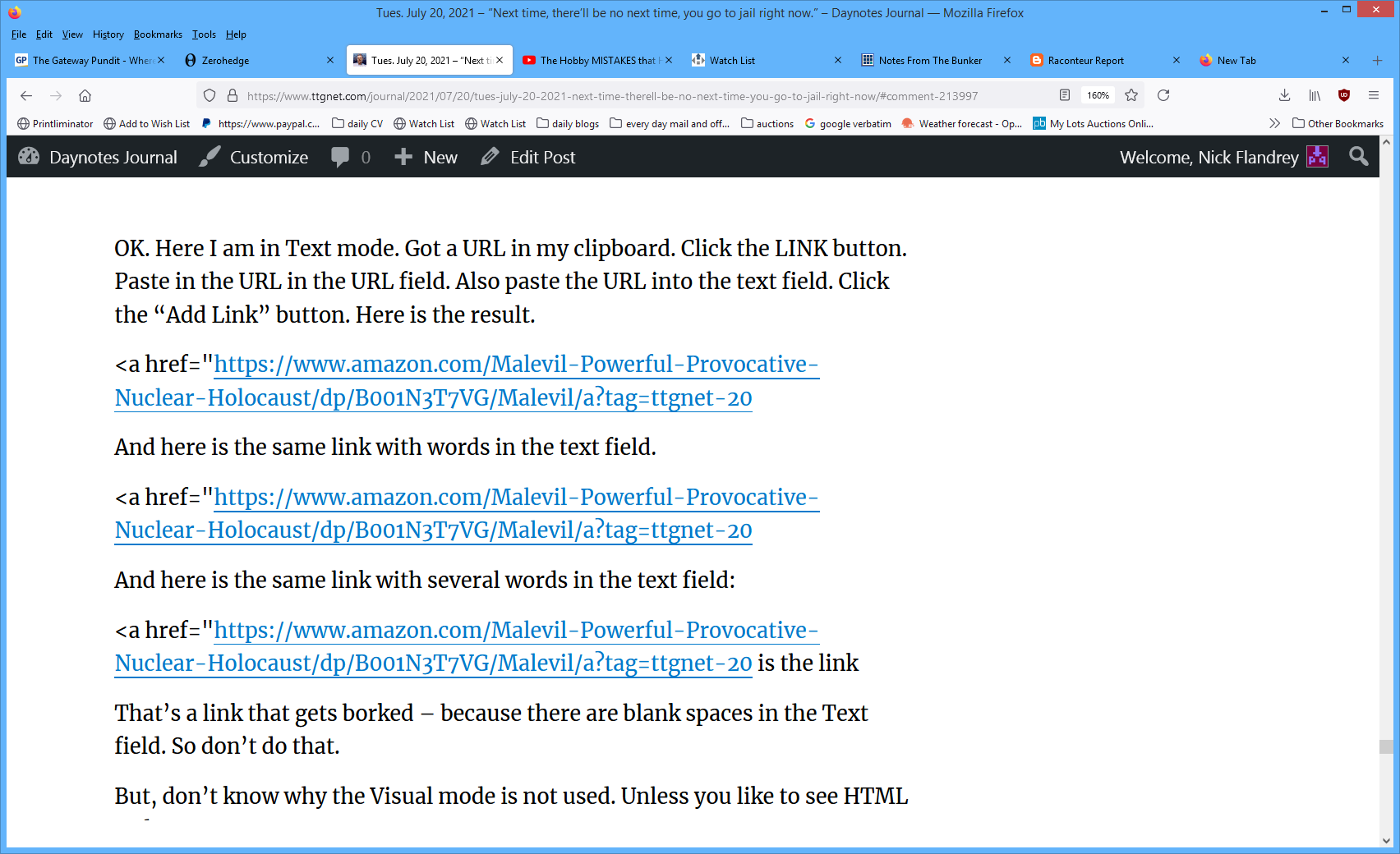Click the WordPress search magnifier icon
The height and width of the screenshot is (854, 1400).
(x=1359, y=157)
